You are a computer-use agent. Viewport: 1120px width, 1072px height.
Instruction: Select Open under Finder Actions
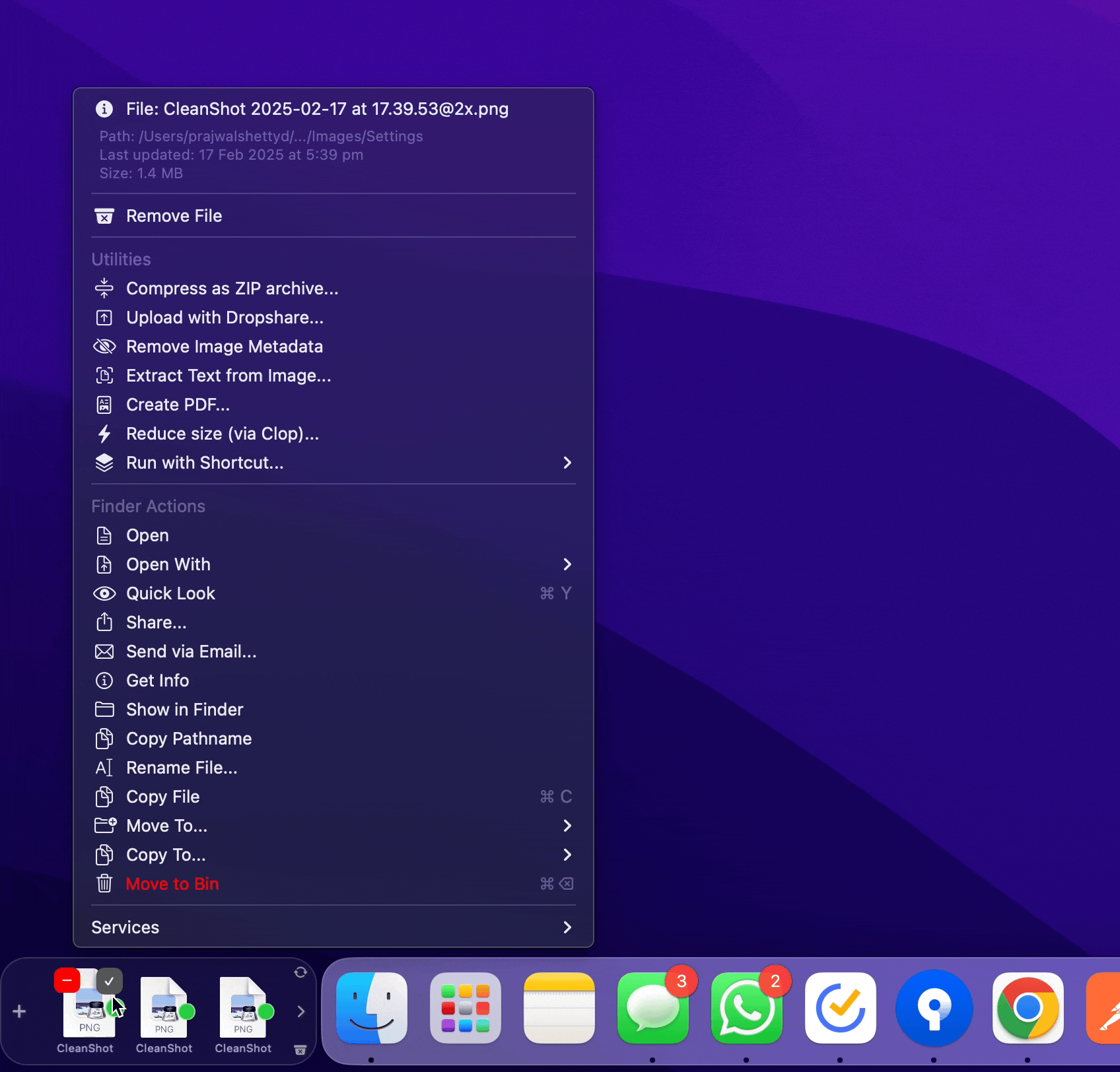[x=333, y=535]
